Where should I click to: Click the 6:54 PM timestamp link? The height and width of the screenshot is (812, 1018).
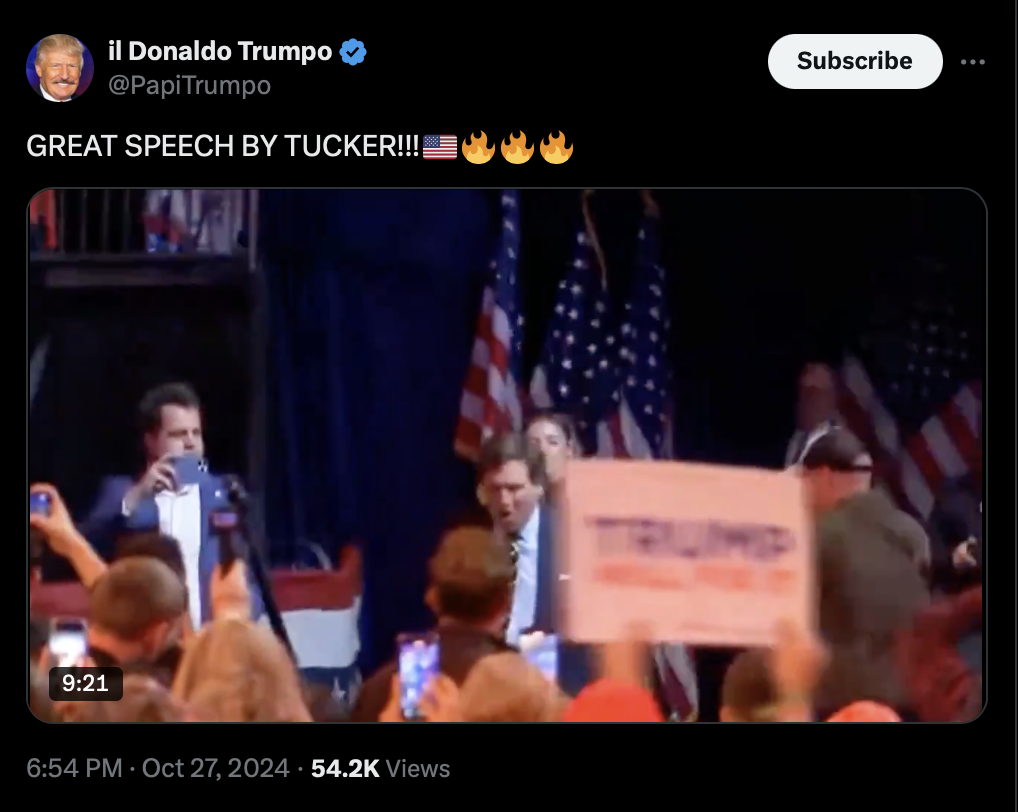pos(74,768)
